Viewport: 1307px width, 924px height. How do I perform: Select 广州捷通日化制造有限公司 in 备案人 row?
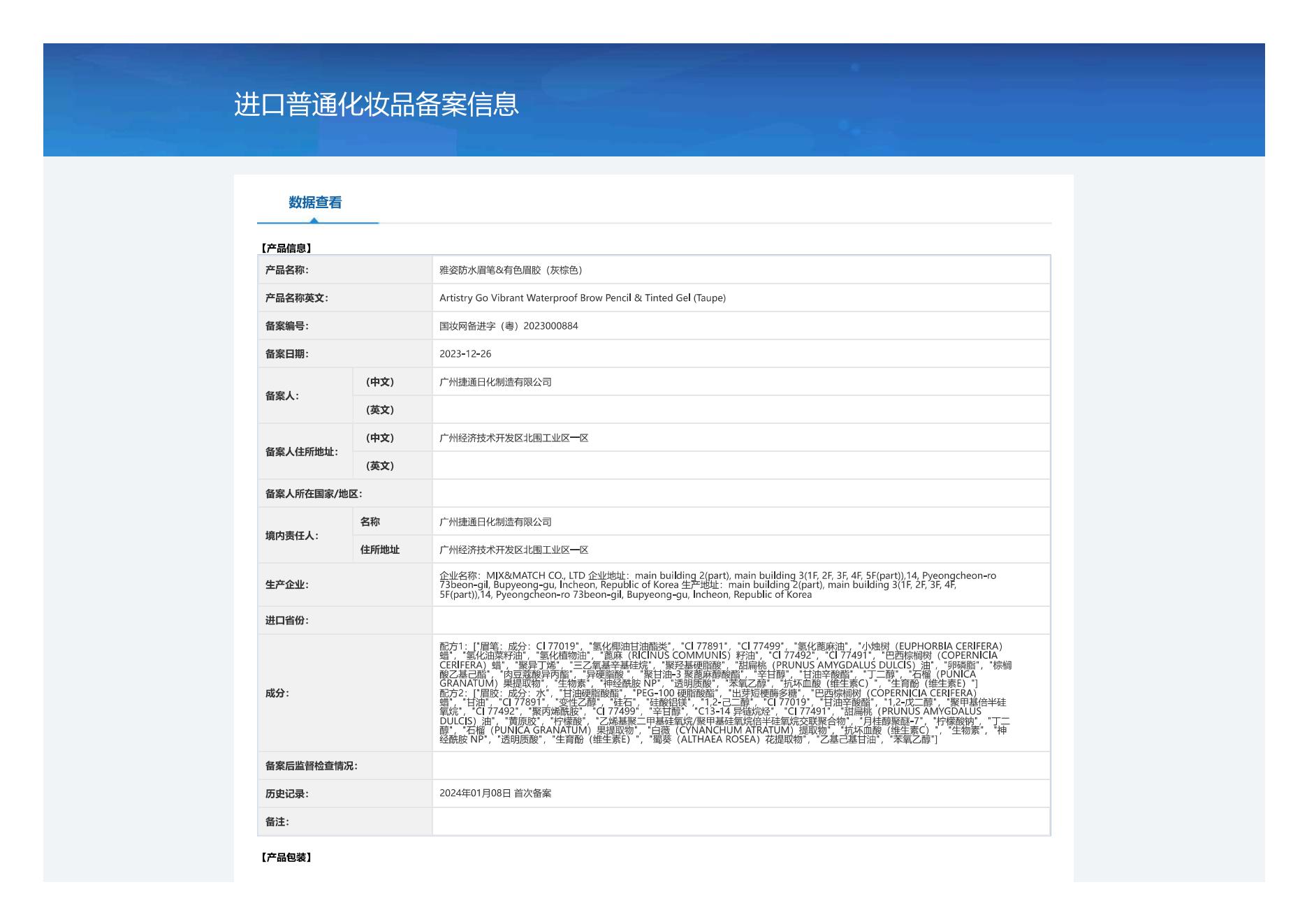point(495,382)
